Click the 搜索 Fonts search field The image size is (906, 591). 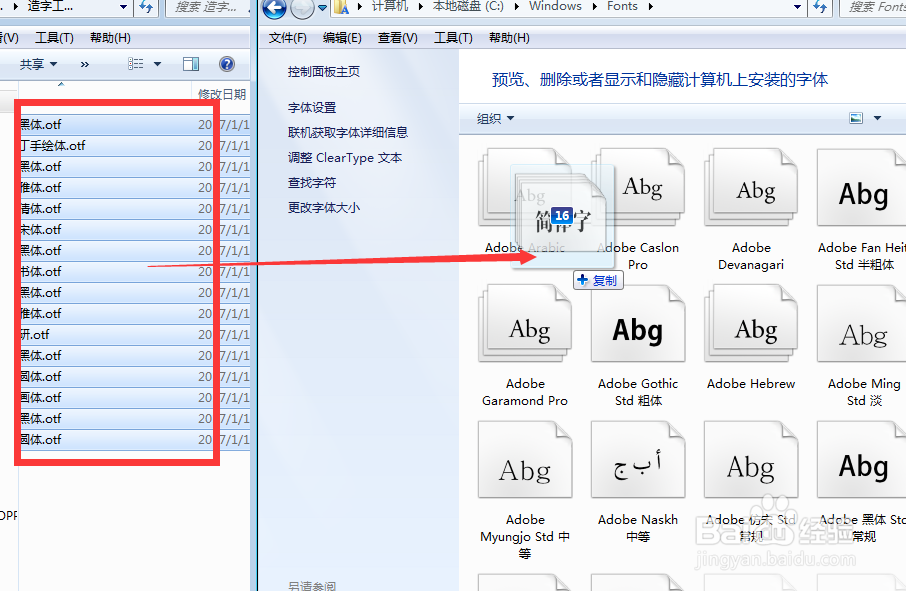click(872, 7)
